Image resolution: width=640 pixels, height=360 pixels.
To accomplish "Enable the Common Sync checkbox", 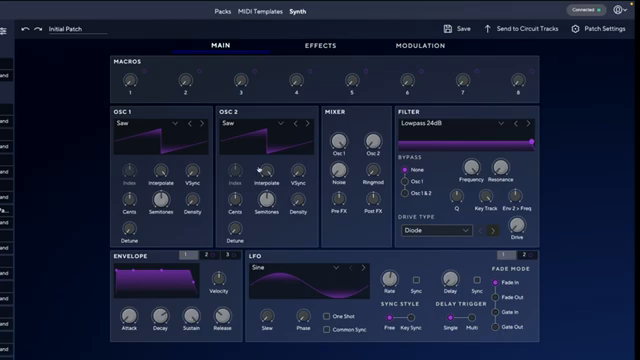I will (327, 329).
